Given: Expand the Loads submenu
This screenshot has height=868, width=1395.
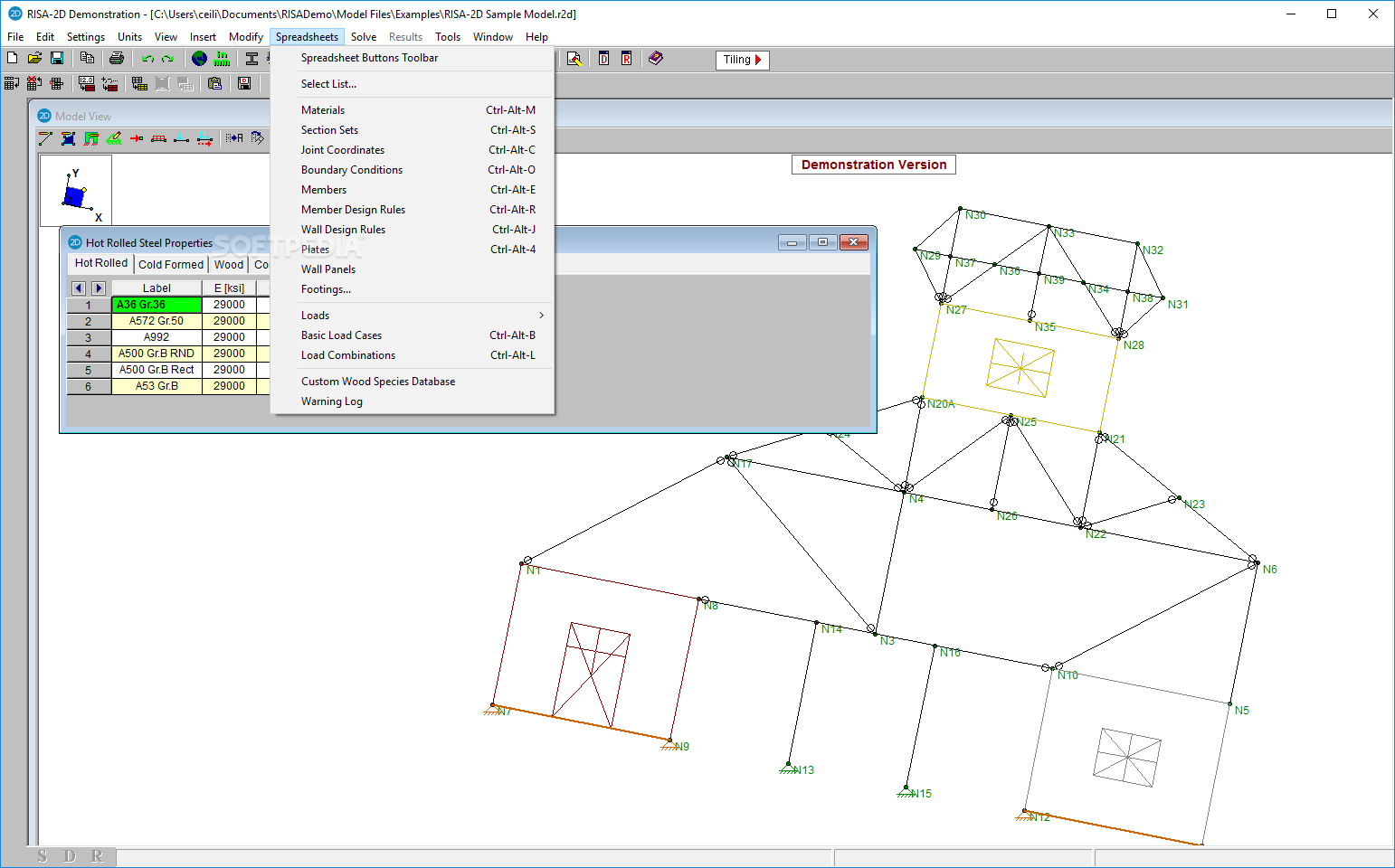Looking at the screenshot, I should [x=413, y=316].
